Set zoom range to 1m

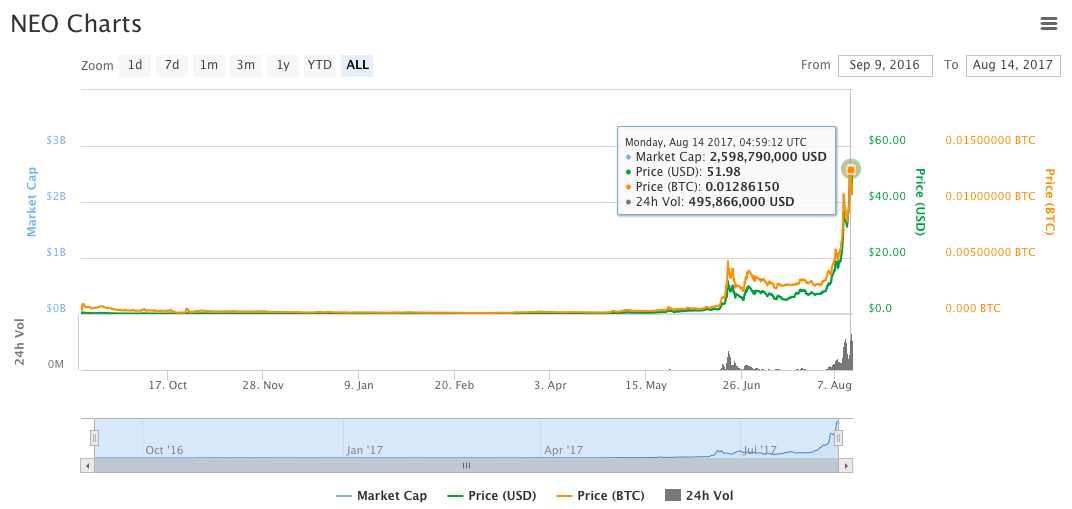tap(209, 66)
